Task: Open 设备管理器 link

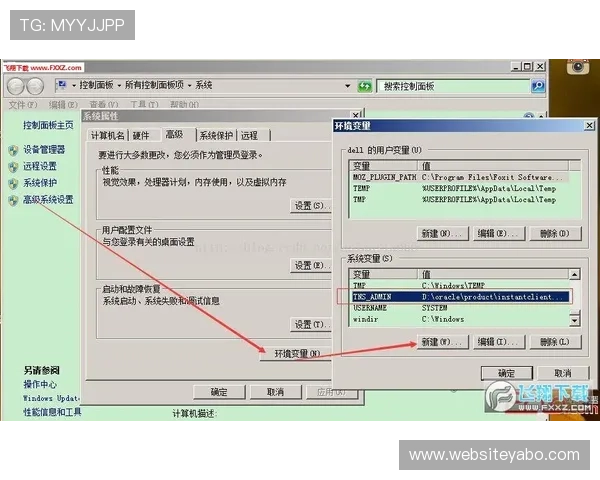Action: point(44,150)
